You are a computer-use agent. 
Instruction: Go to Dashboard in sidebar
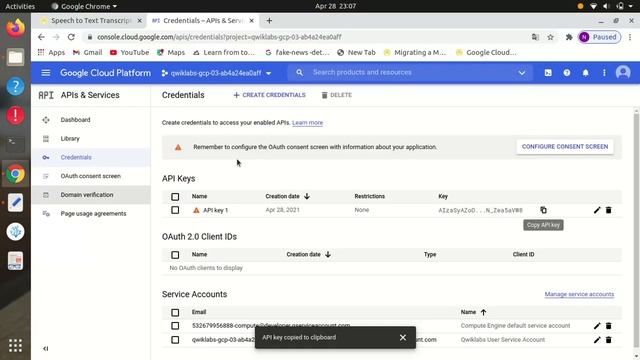(75, 120)
